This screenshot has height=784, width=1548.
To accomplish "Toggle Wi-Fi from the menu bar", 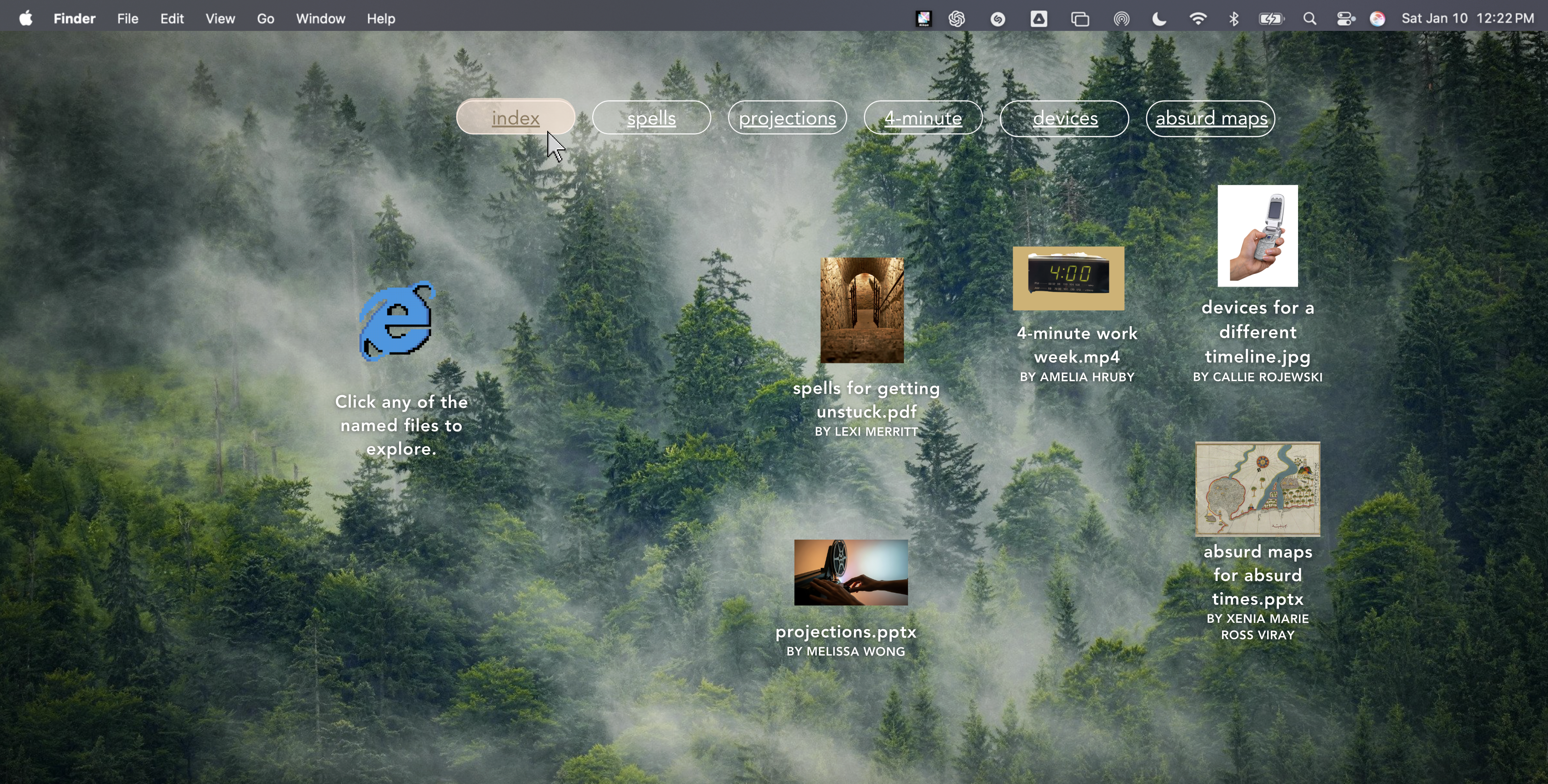I will [x=1198, y=19].
